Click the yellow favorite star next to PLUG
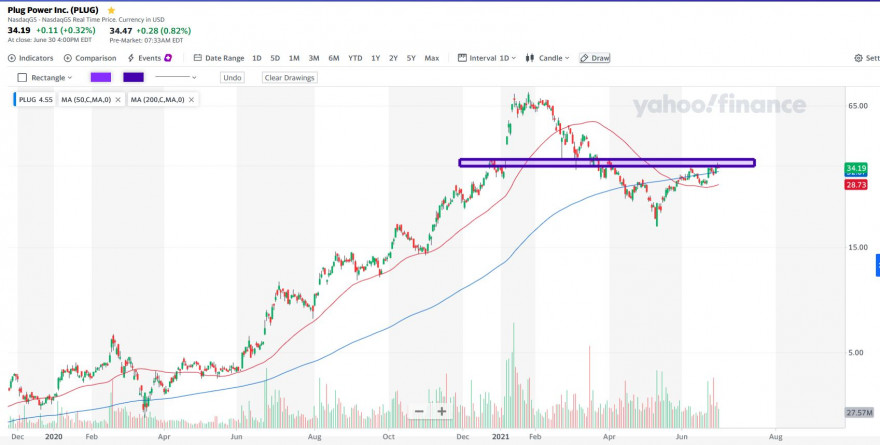 click(111, 10)
